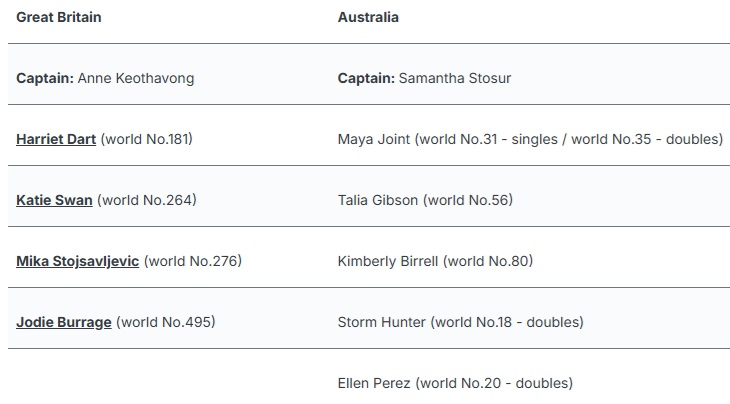730x404 pixels.
Task: Click the Great Britain column header
Action: point(59,17)
